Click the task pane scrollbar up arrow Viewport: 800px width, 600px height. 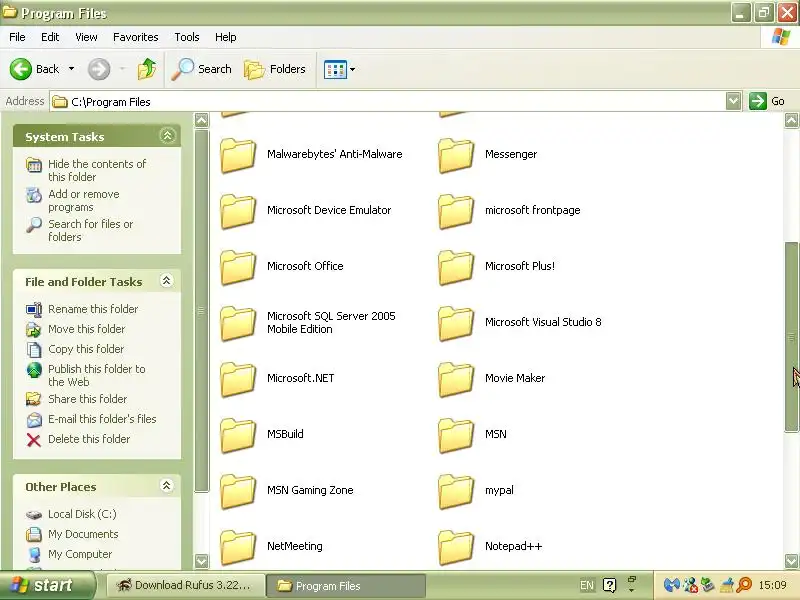(x=202, y=121)
